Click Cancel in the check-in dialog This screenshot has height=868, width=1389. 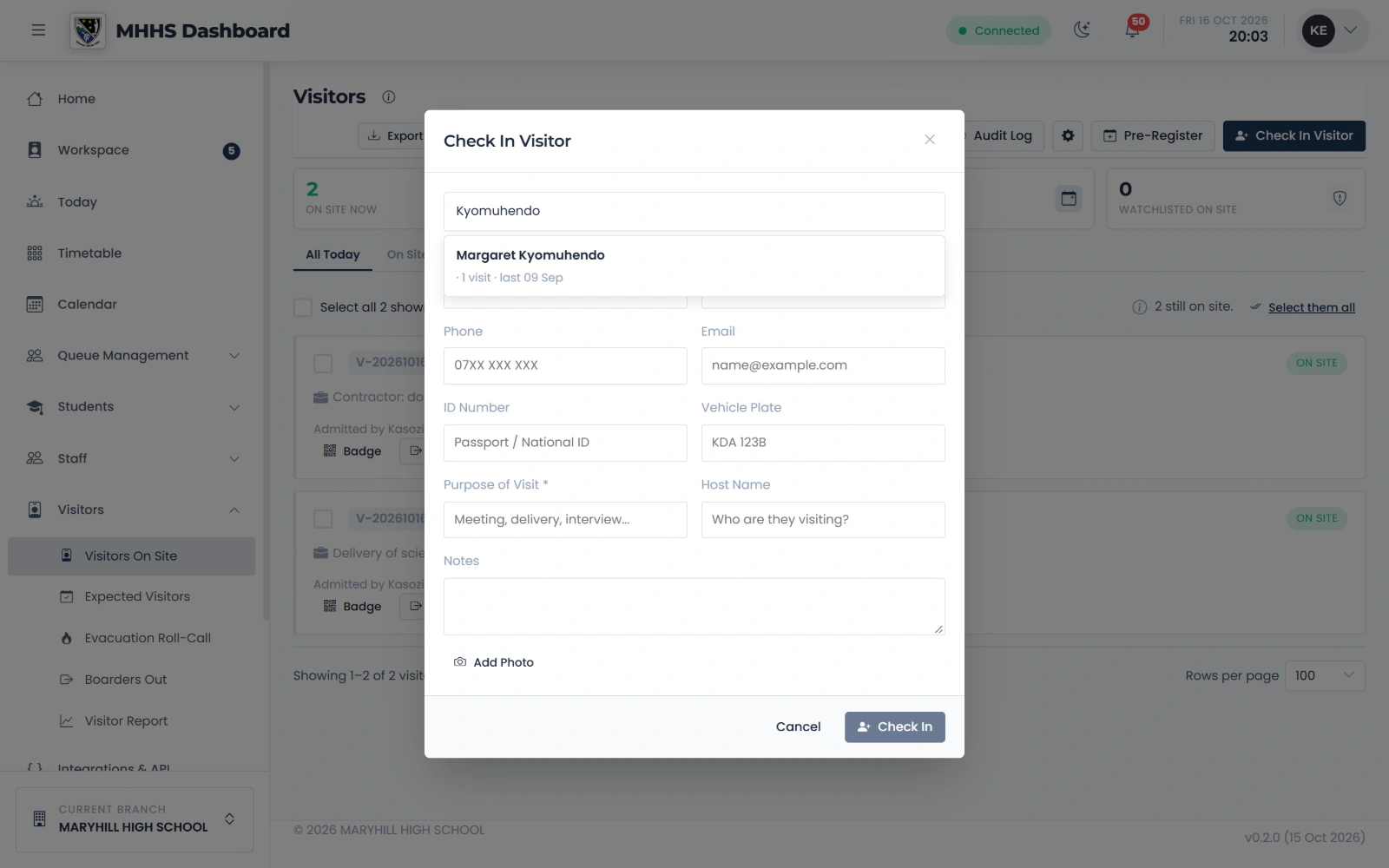(798, 727)
